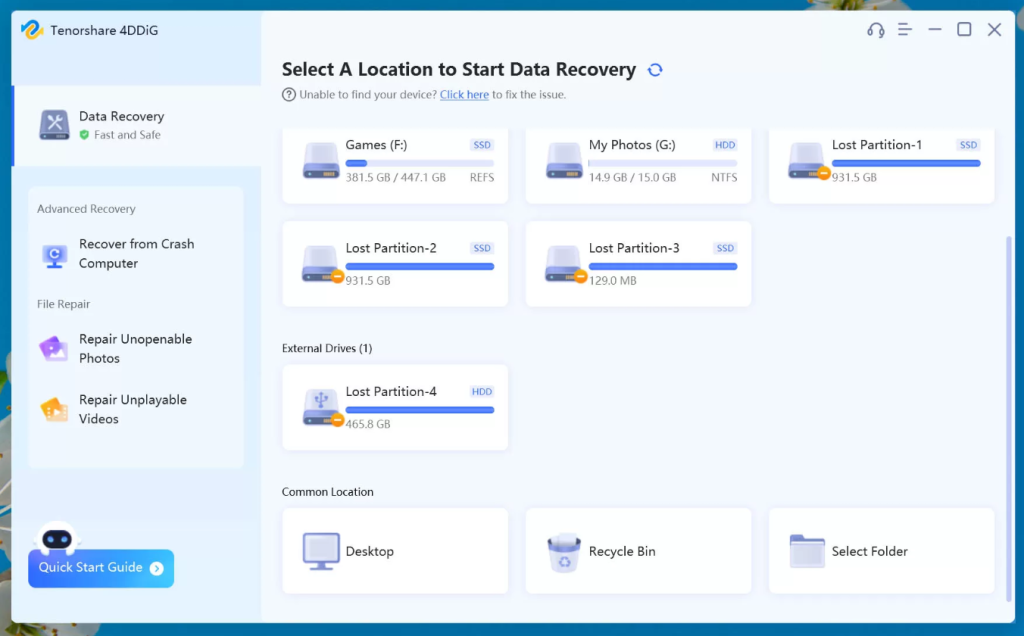This screenshot has width=1024, height=636.
Task: Click the Select Folder icon
Action: 807,551
